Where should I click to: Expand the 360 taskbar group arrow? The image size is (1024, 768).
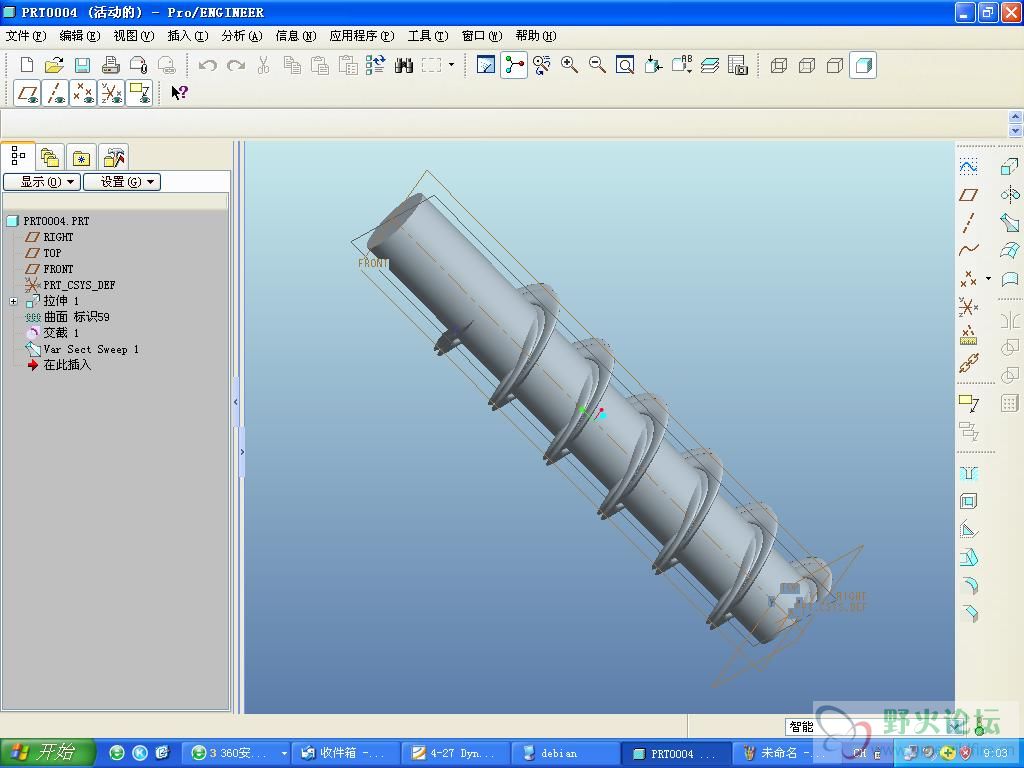pyautogui.click(x=284, y=753)
